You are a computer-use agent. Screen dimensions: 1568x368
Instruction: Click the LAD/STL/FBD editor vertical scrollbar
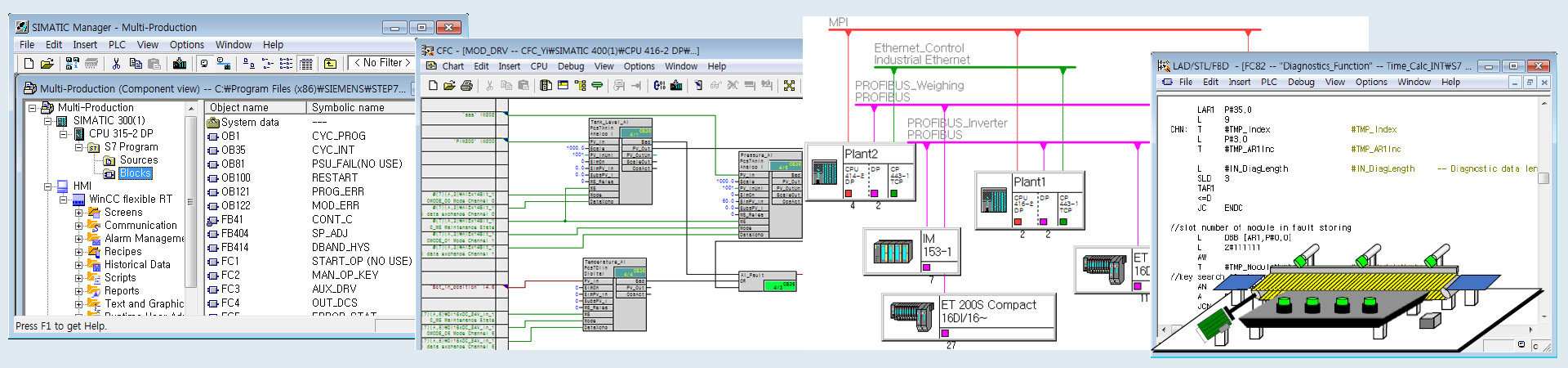[1543, 209]
